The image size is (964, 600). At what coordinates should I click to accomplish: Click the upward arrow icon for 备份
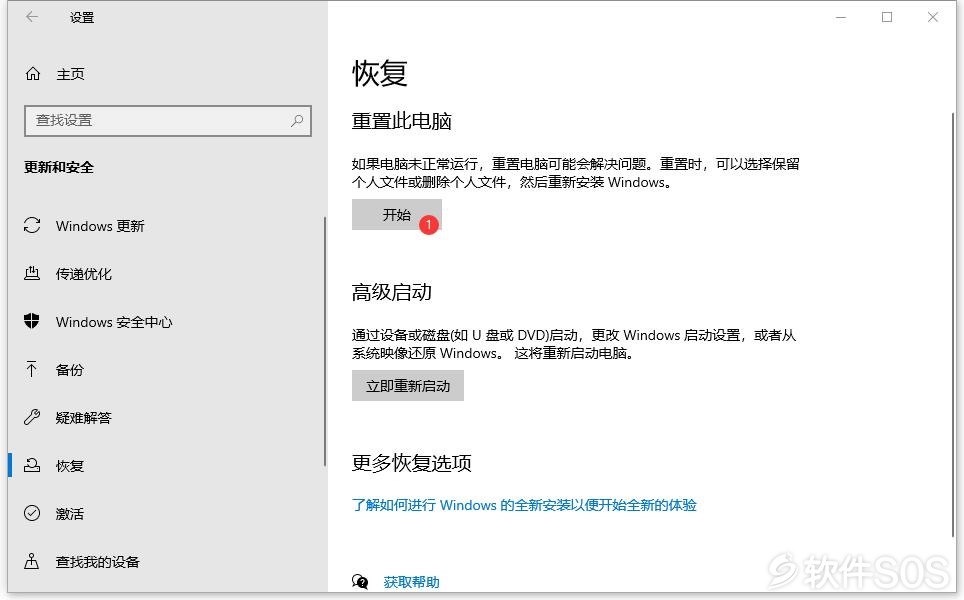32,369
